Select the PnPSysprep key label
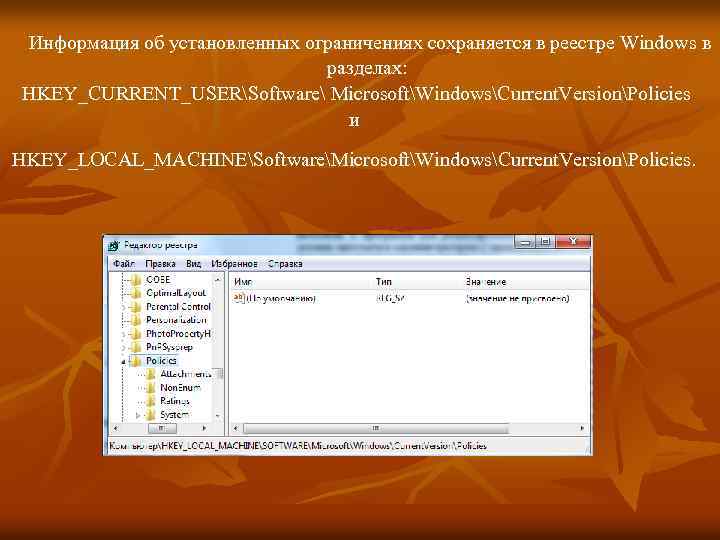Screen dimensions: 720x540 click(x=169, y=347)
